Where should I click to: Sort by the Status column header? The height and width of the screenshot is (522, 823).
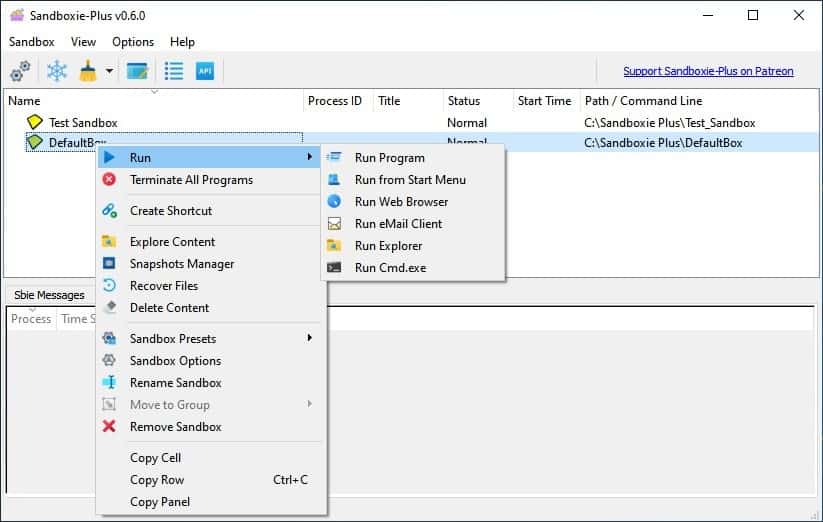[464, 101]
